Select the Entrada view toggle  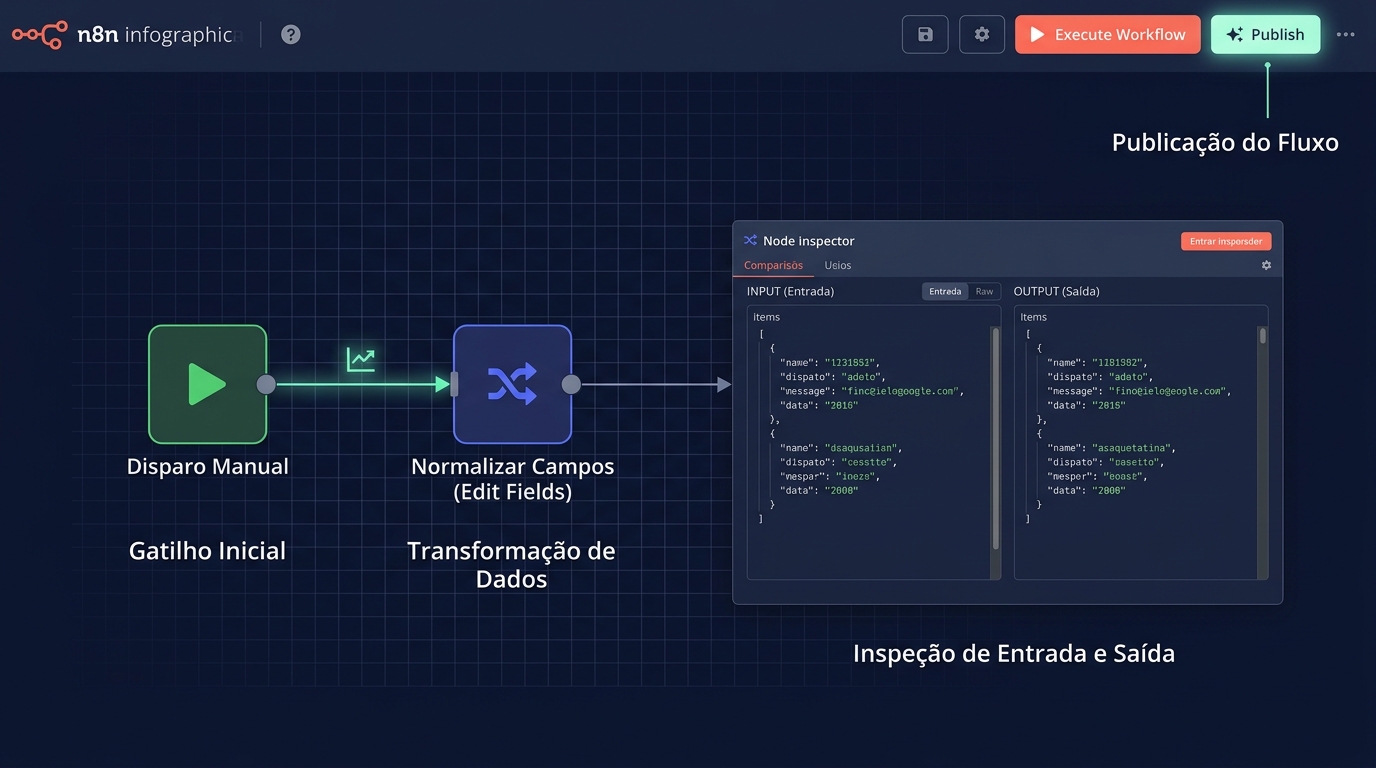click(945, 291)
